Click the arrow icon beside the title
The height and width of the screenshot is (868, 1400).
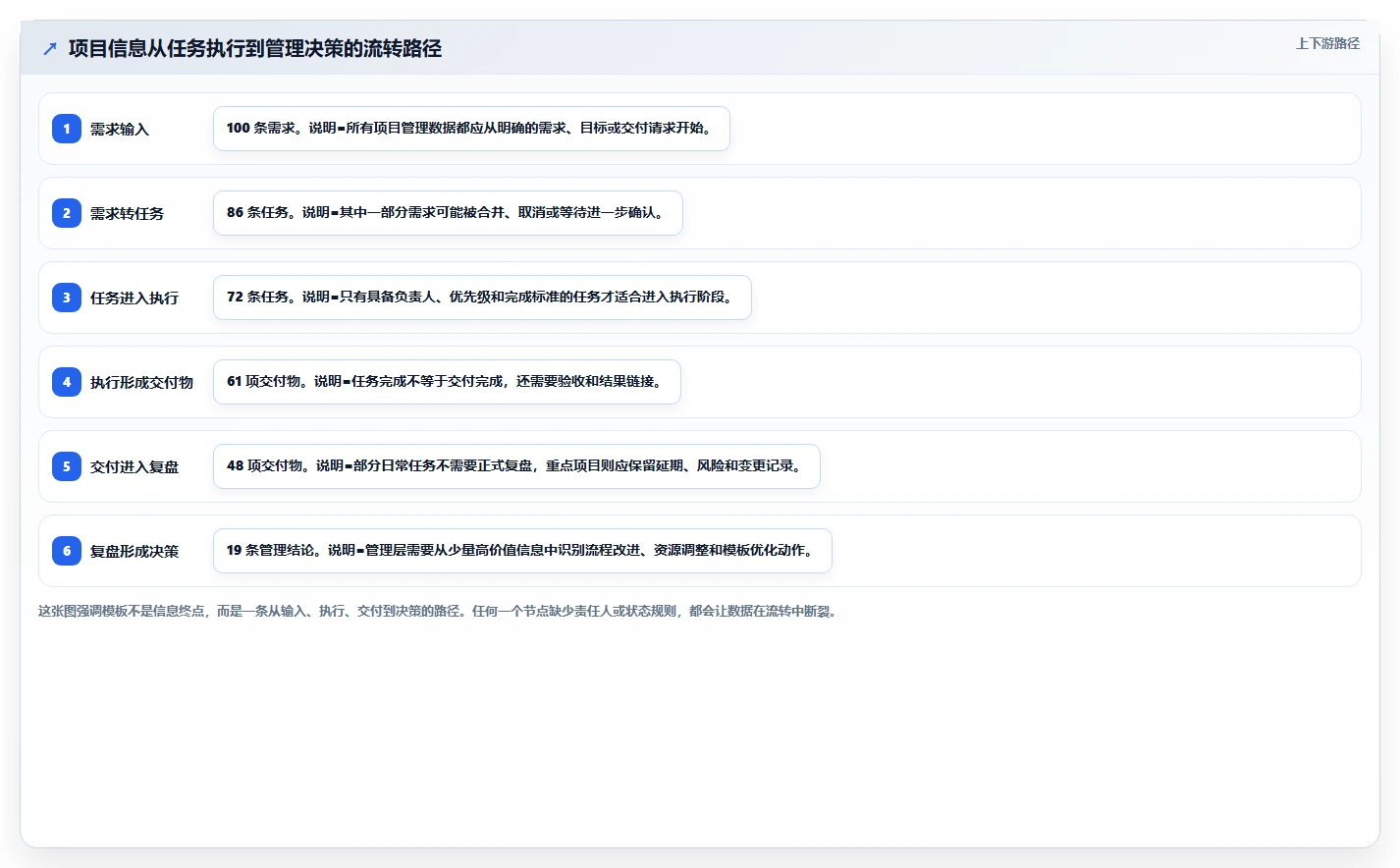tap(50, 48)
